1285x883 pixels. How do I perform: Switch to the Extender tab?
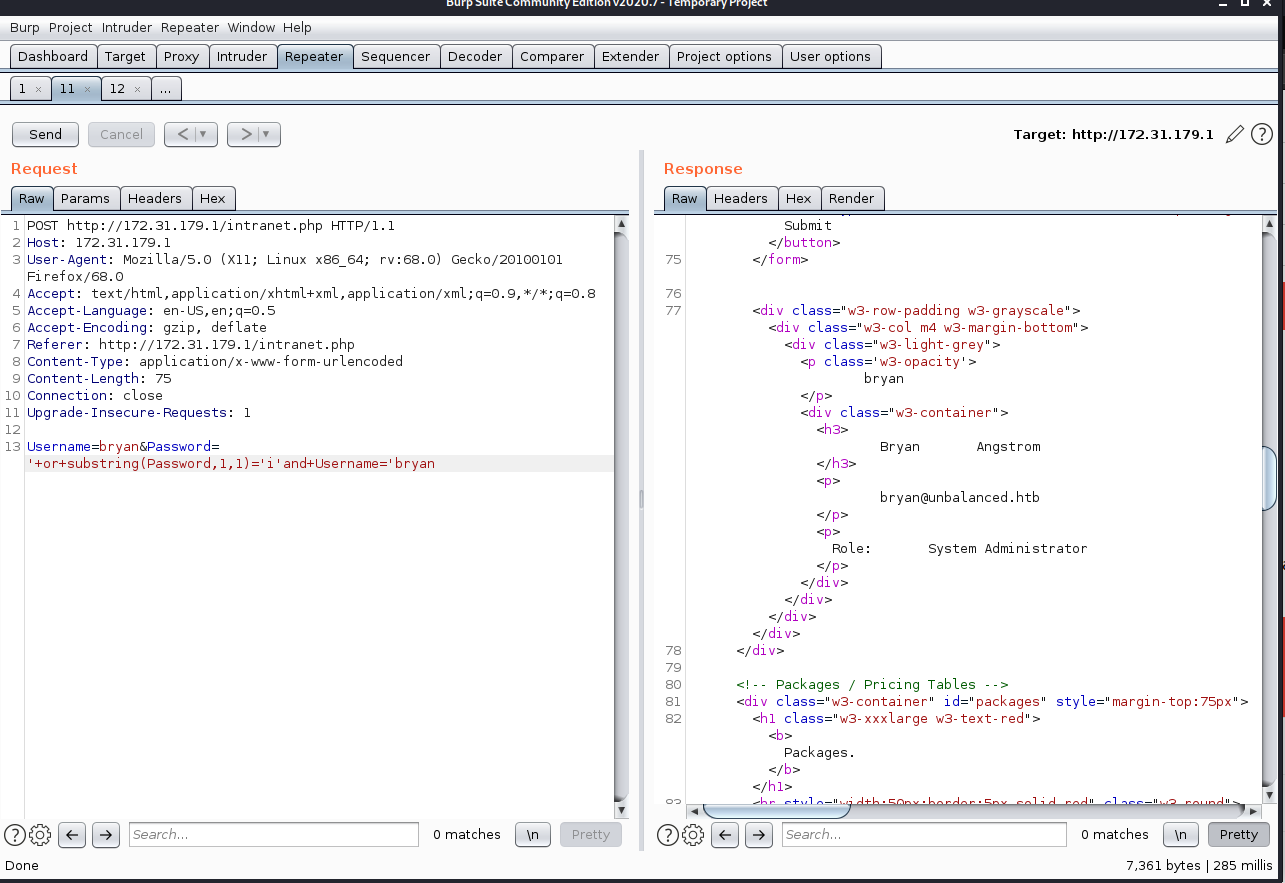pyautogui.click(x=631, y=57)
